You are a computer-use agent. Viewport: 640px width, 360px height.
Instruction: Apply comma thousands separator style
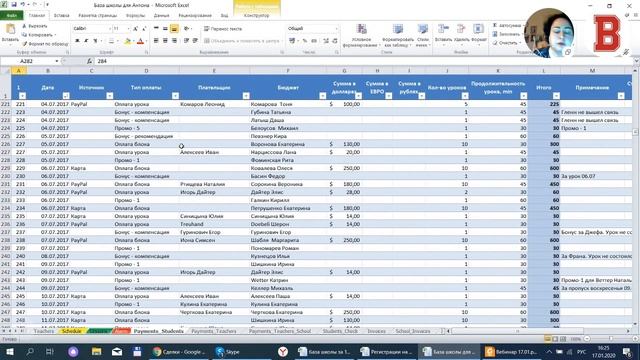click(x=314, y=41)
